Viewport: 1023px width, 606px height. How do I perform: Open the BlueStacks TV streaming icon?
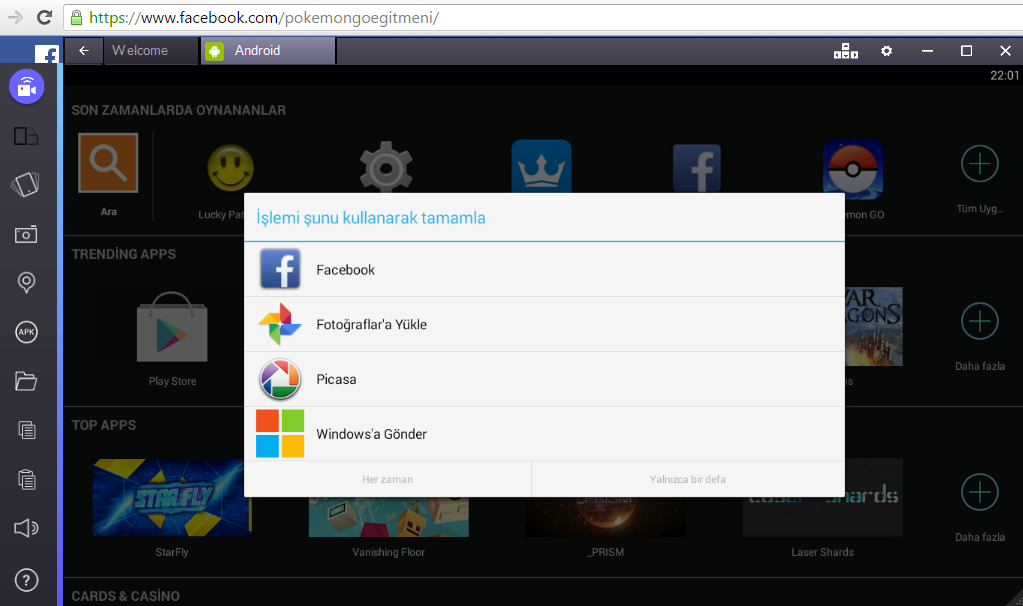point(26,86)
